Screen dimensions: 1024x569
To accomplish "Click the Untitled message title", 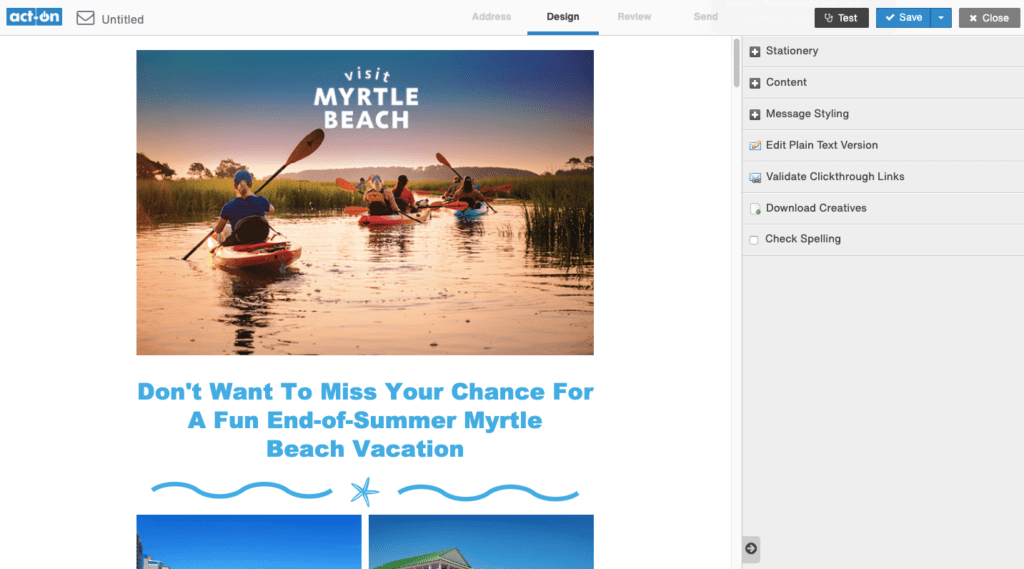I will (122, 20).
